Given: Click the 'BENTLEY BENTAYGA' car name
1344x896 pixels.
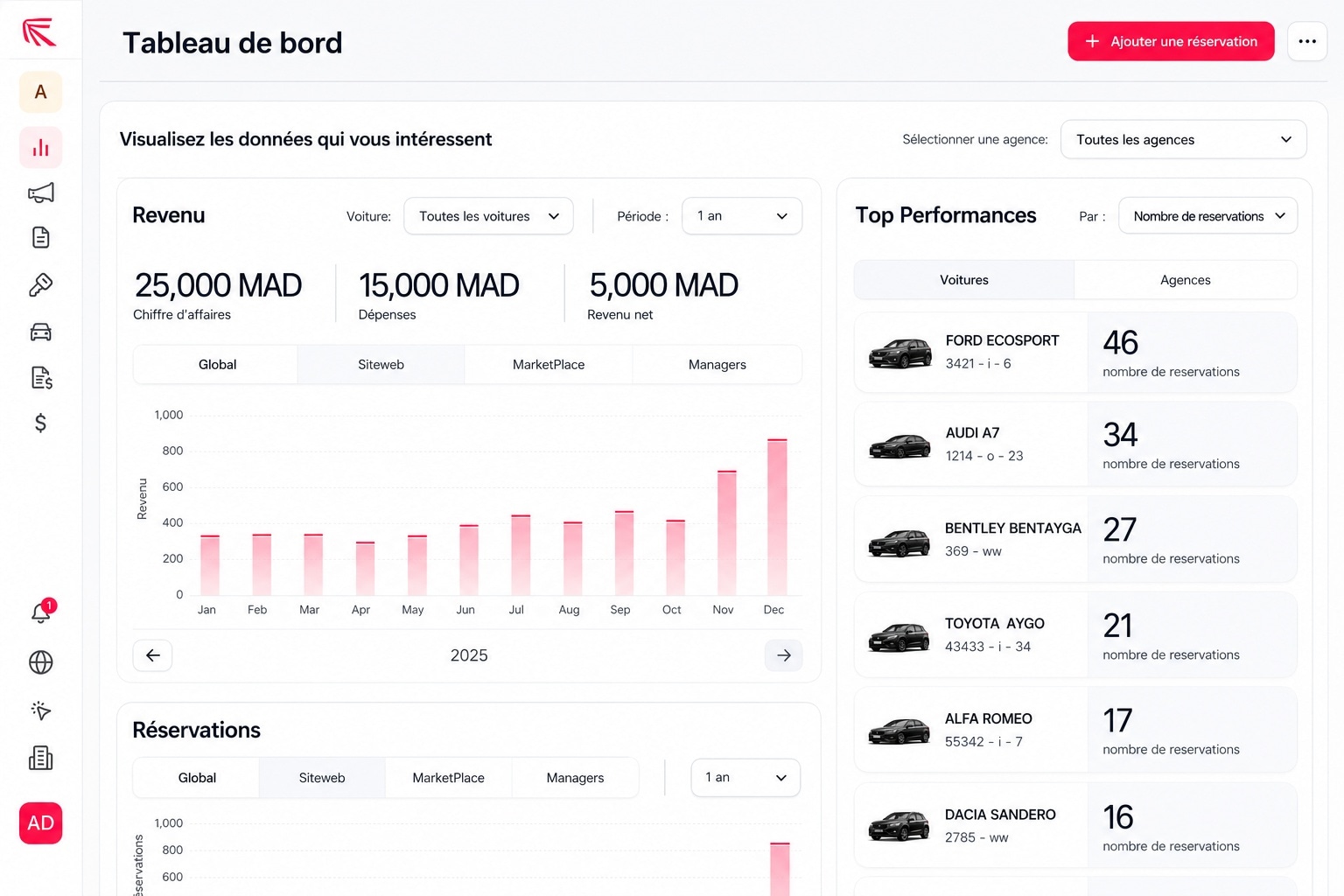Looking at the screenshot, I should click(x=1013, y=528).
